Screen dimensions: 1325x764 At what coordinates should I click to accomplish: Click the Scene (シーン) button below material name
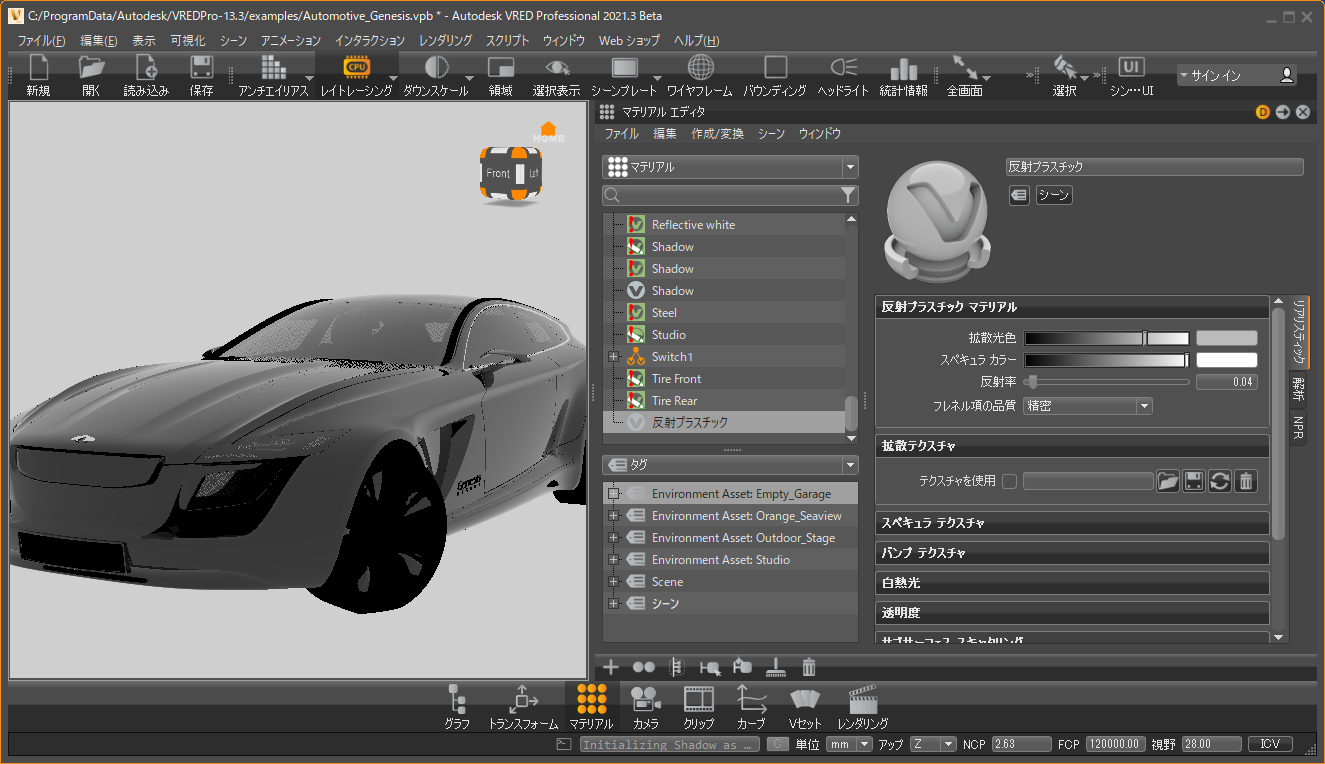click(x=1053, y=196)
